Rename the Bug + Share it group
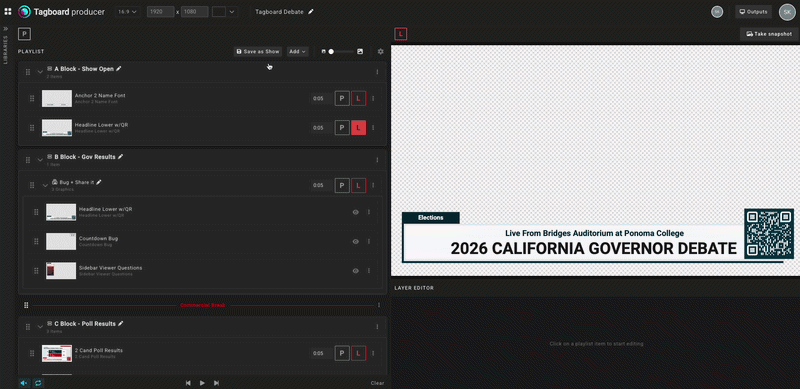800x389 pixels. point(99,182)
